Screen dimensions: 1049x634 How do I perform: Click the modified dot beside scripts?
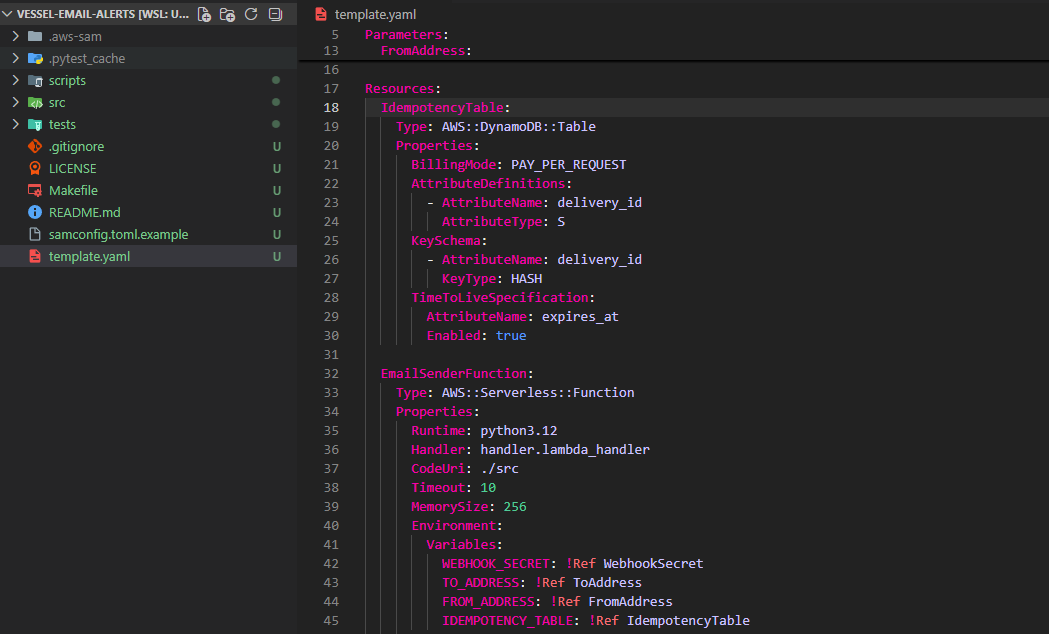pos(276,80)
